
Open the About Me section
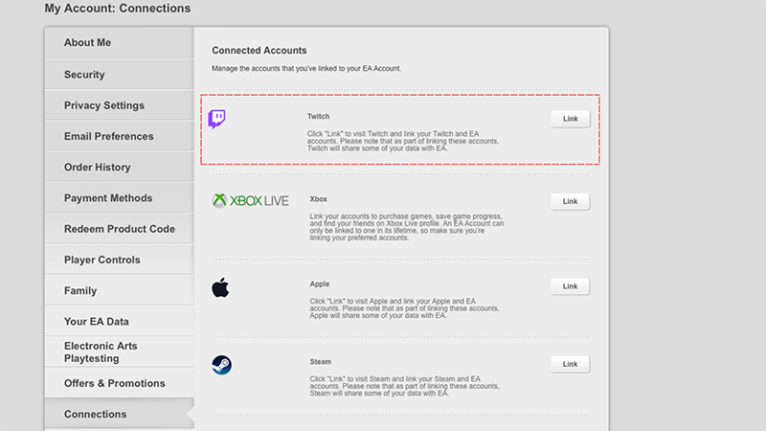[x=119, y=43]
